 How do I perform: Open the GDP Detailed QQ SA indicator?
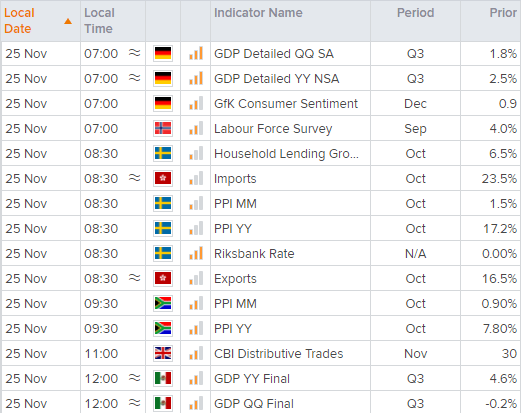coord(274,53)
